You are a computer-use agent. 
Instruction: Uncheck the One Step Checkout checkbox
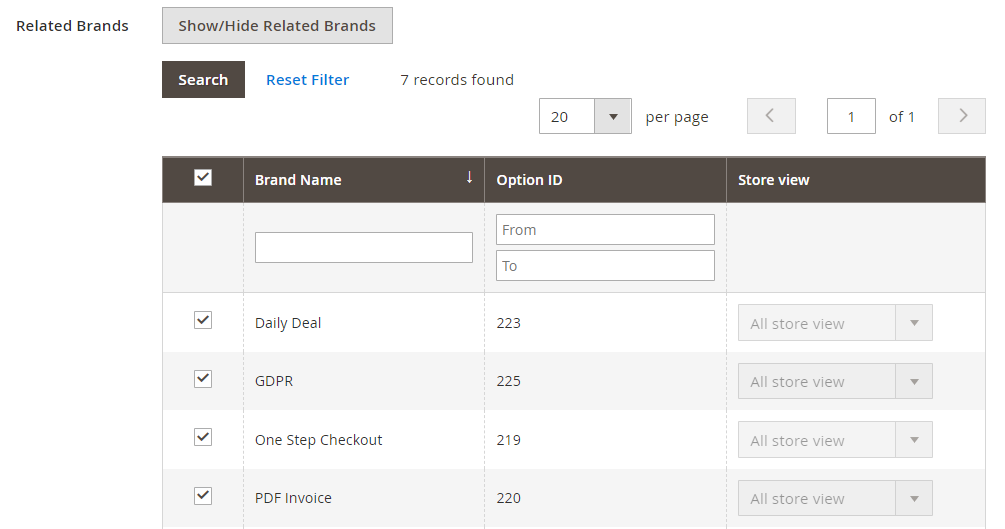[203, 438]
